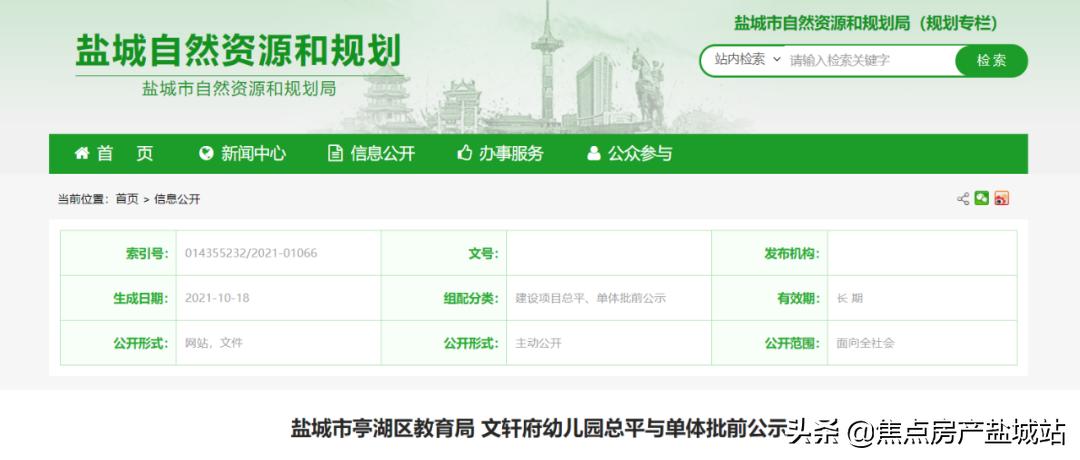
Task: Click the document icon beside 信息公开
Action: tap(335, 153)
